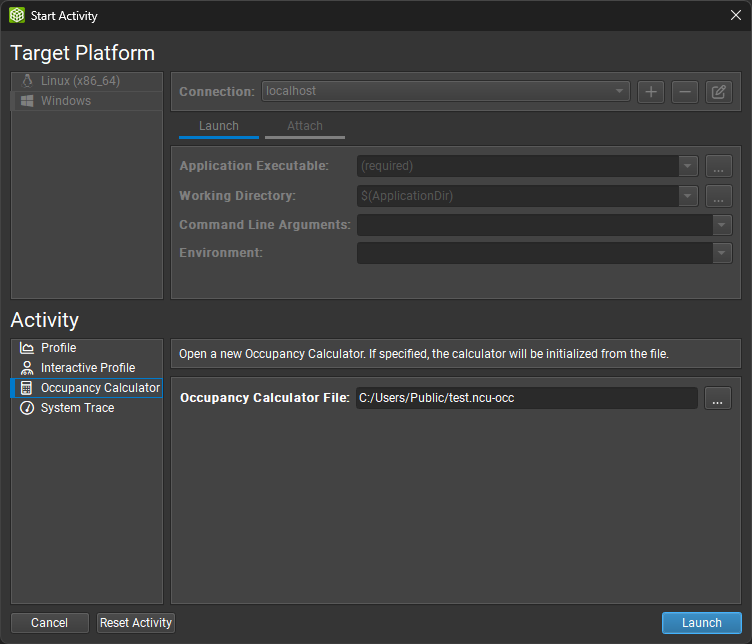Expand the Working Directory dropdown arrow
Image resolution: width=752 pixels, height=644 pixels.
point(688,196)
